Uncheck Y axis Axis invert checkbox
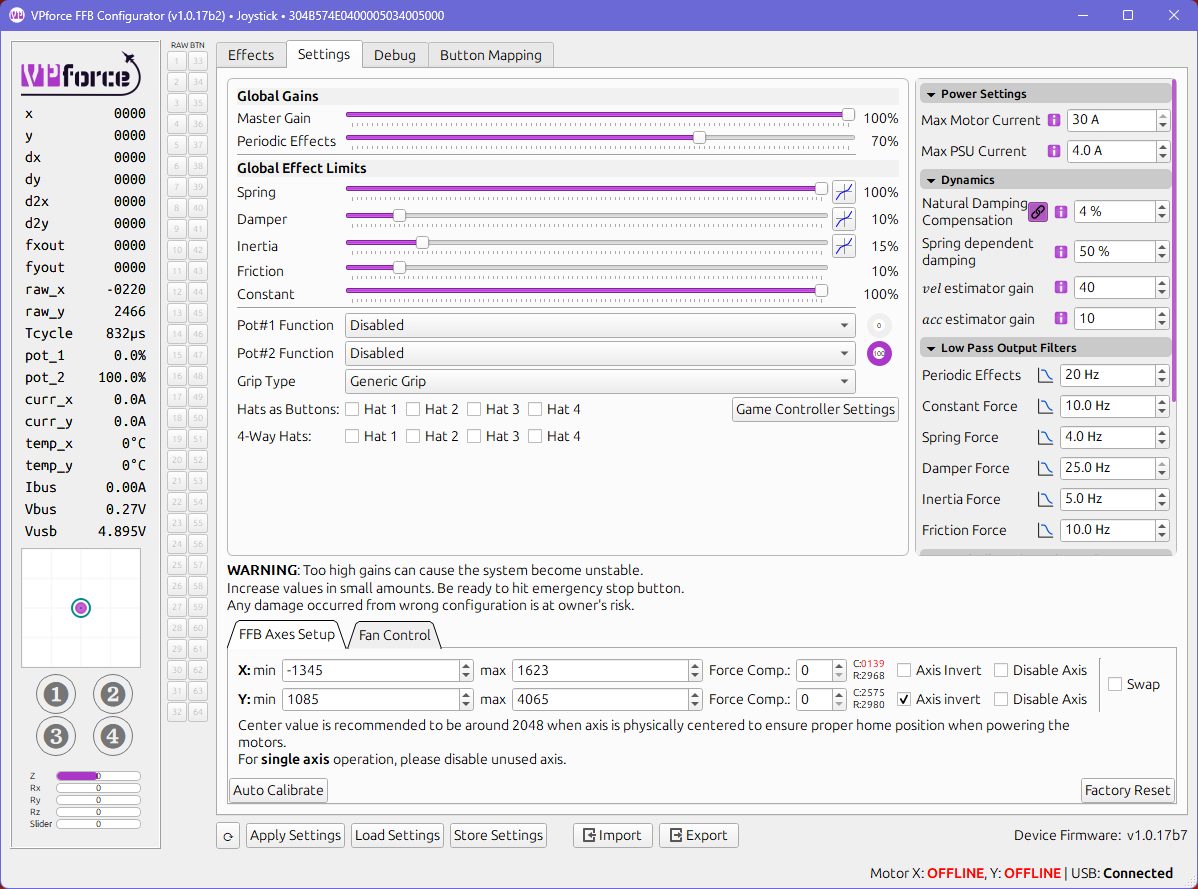 coord(904,699)
